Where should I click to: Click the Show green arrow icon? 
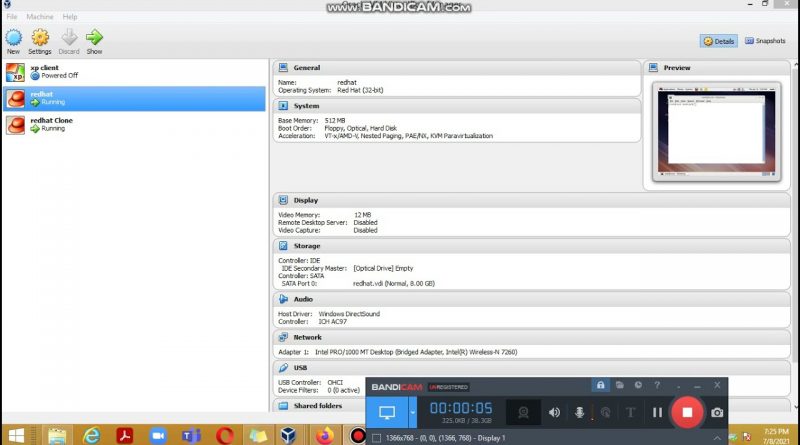point(94,37)
